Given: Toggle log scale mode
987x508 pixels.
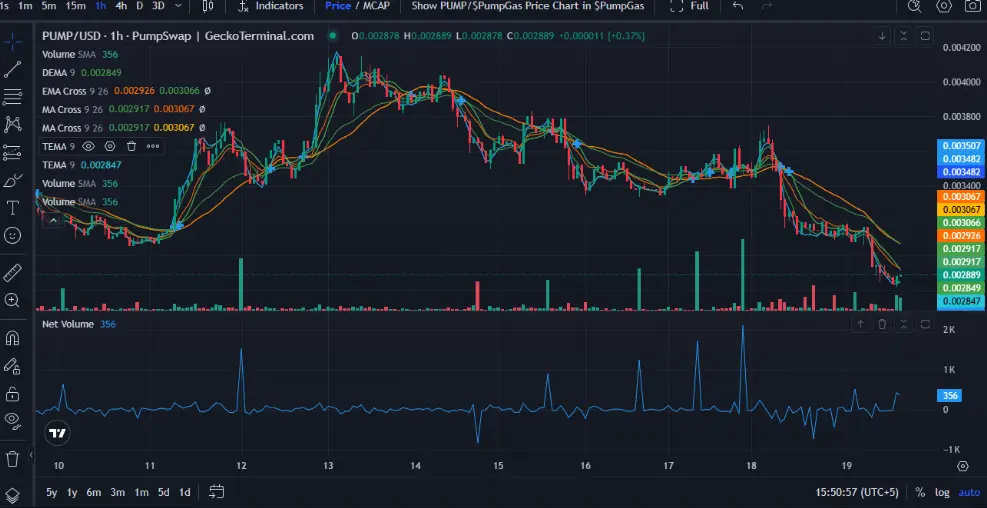Looking at the screenshot, I should coord(942,492).
